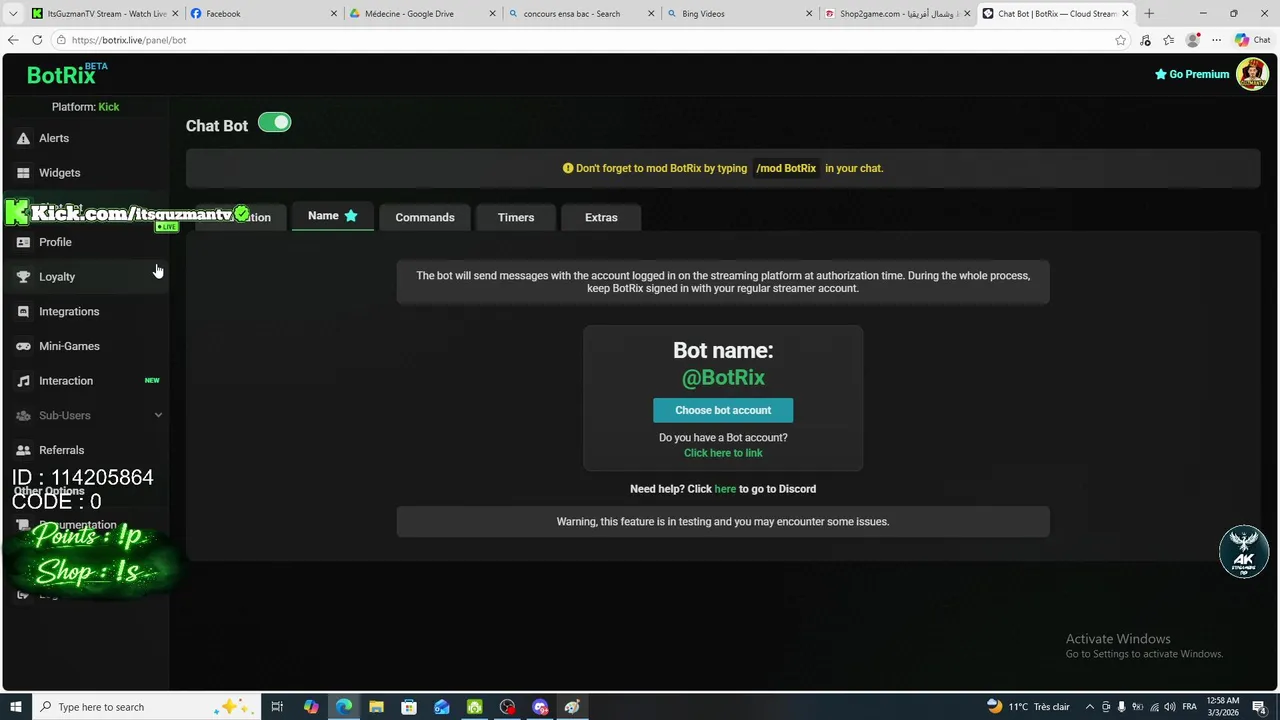The width and height of the screenshot is (1280, 720).
Task: Switch to the Name tab
Action: point(333,216)
